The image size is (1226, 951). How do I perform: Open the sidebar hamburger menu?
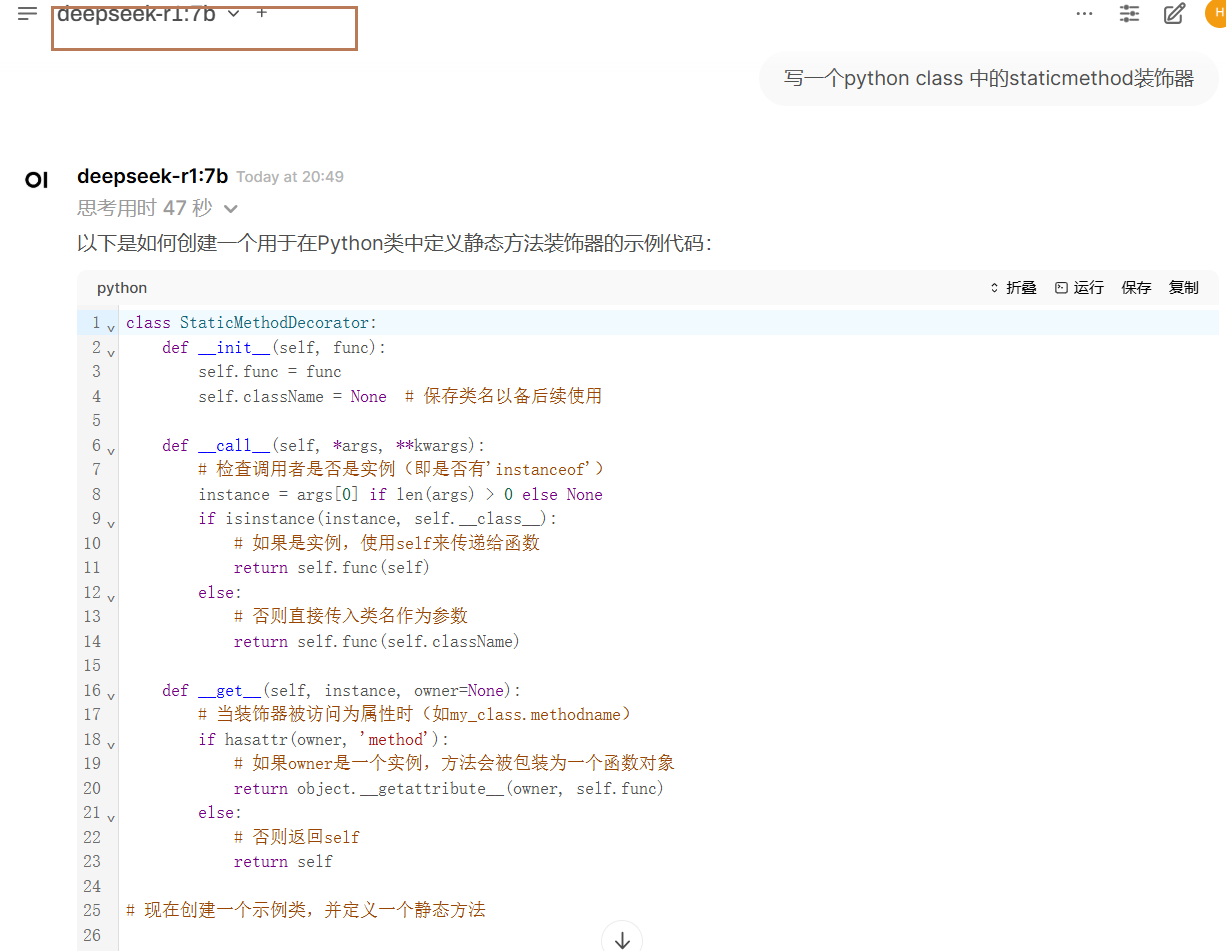tap(27, 14)
